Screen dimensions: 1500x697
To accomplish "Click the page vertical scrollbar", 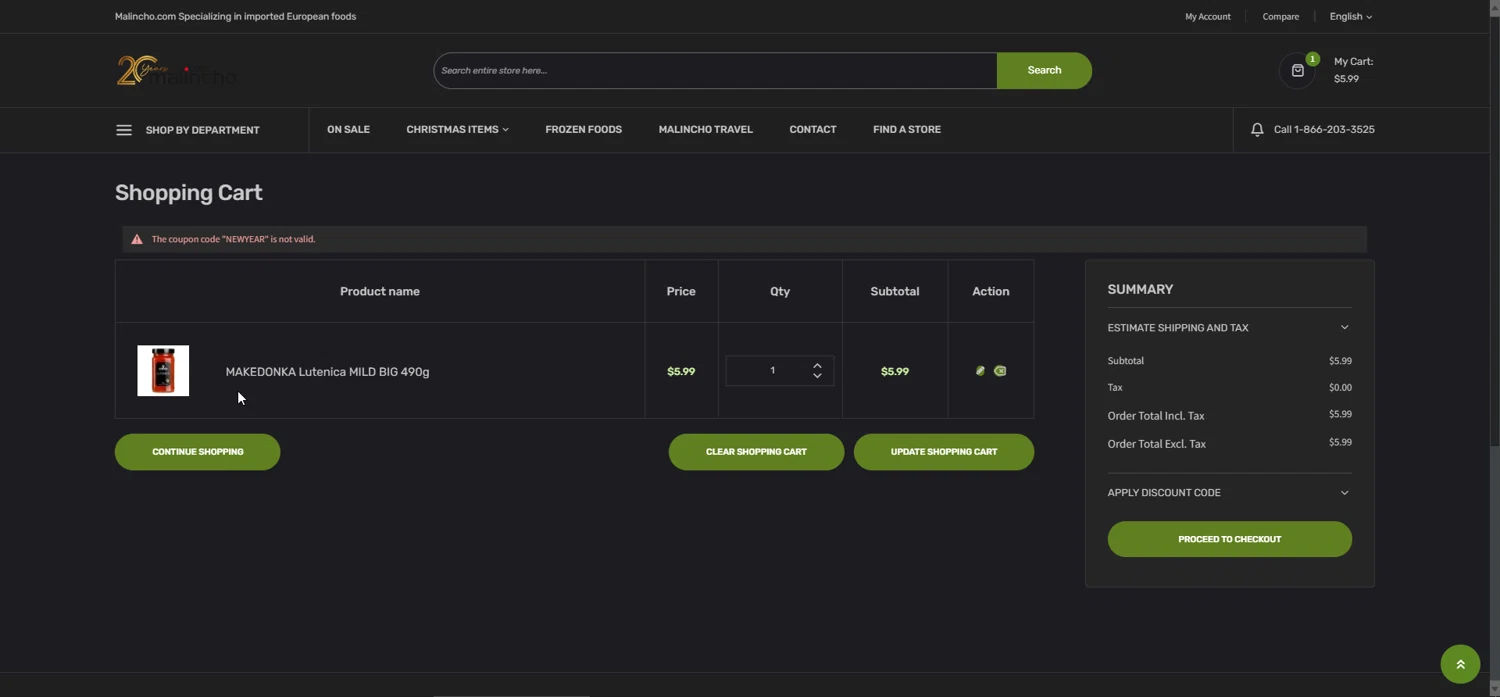I will 1494,348.
